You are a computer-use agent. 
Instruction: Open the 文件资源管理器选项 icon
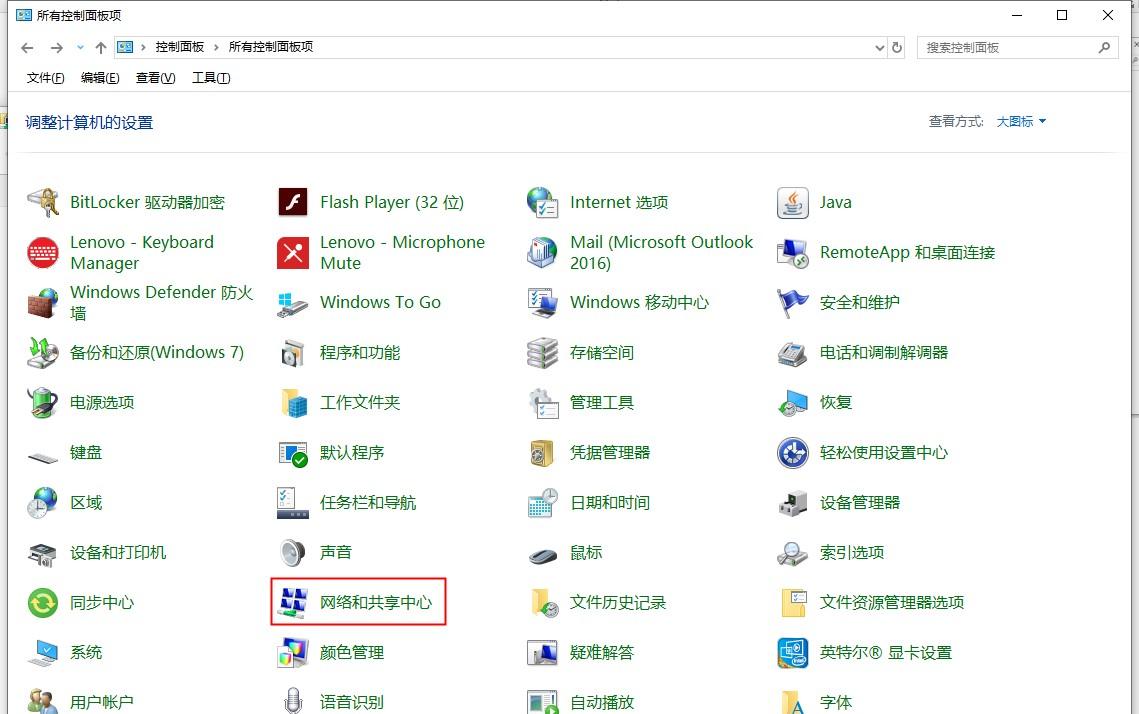click(x=793, y=603)
